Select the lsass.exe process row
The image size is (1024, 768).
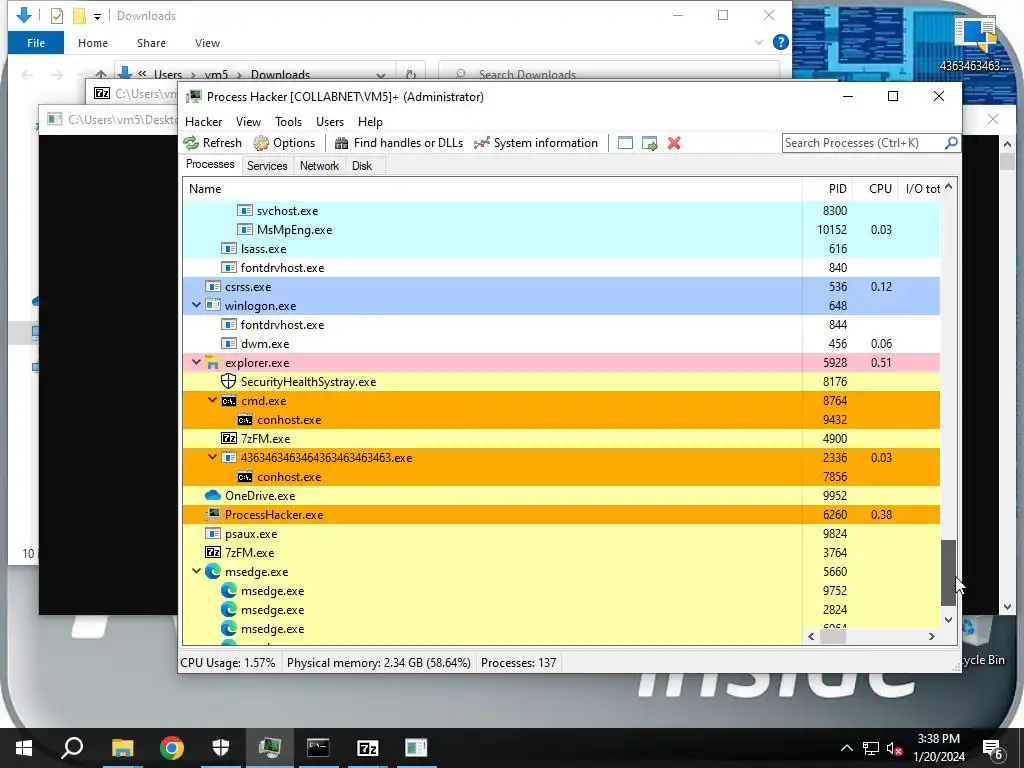click(561, 249)
